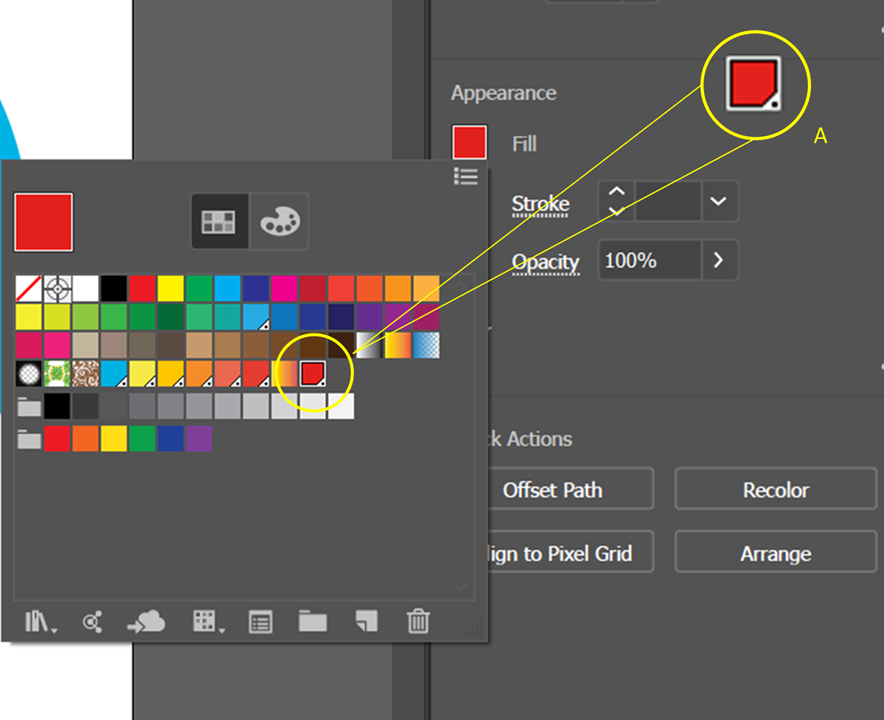The image size is (884, 720).
Task: Create a New Swatch
Action: [364, 622]
